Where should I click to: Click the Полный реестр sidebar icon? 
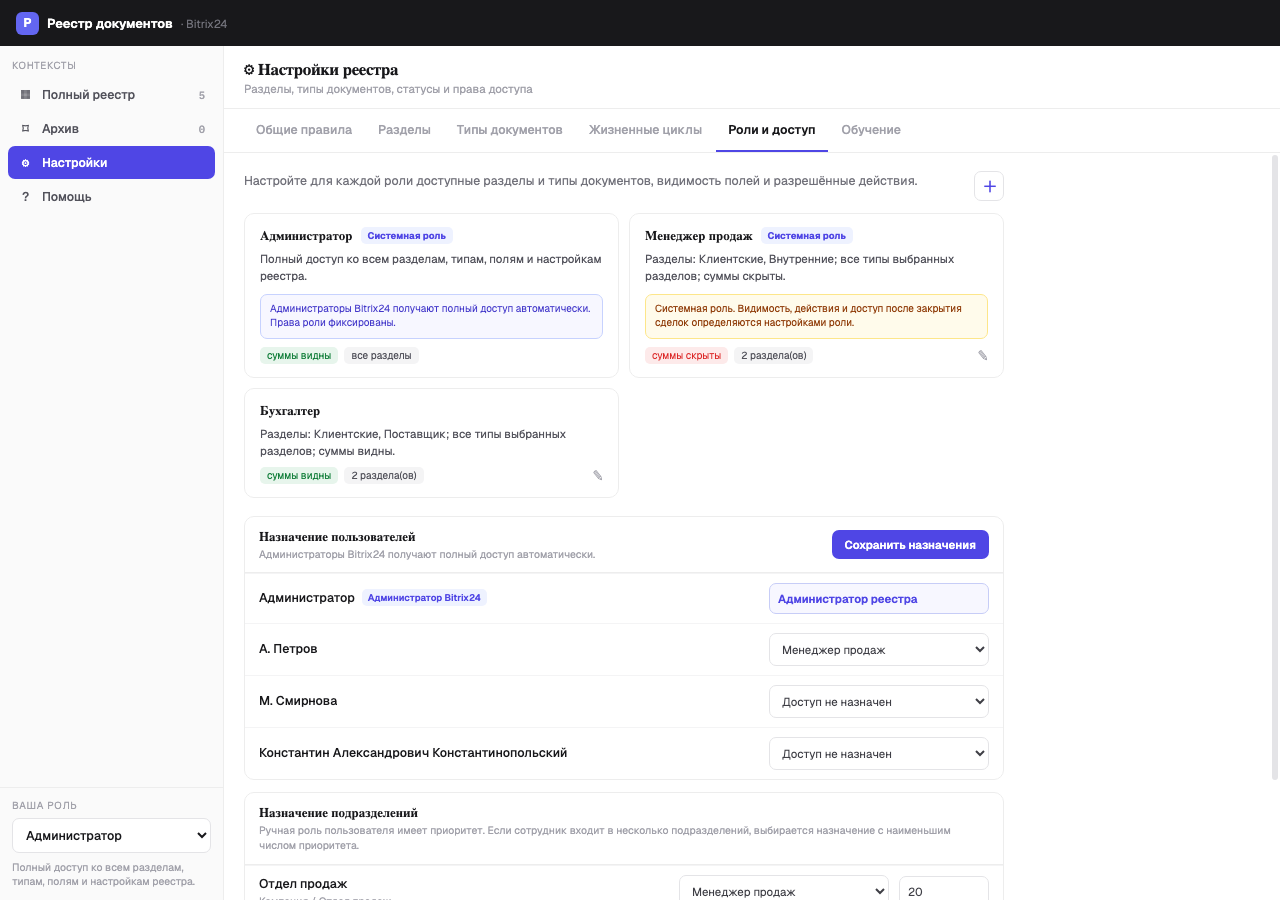click(26, 95)
